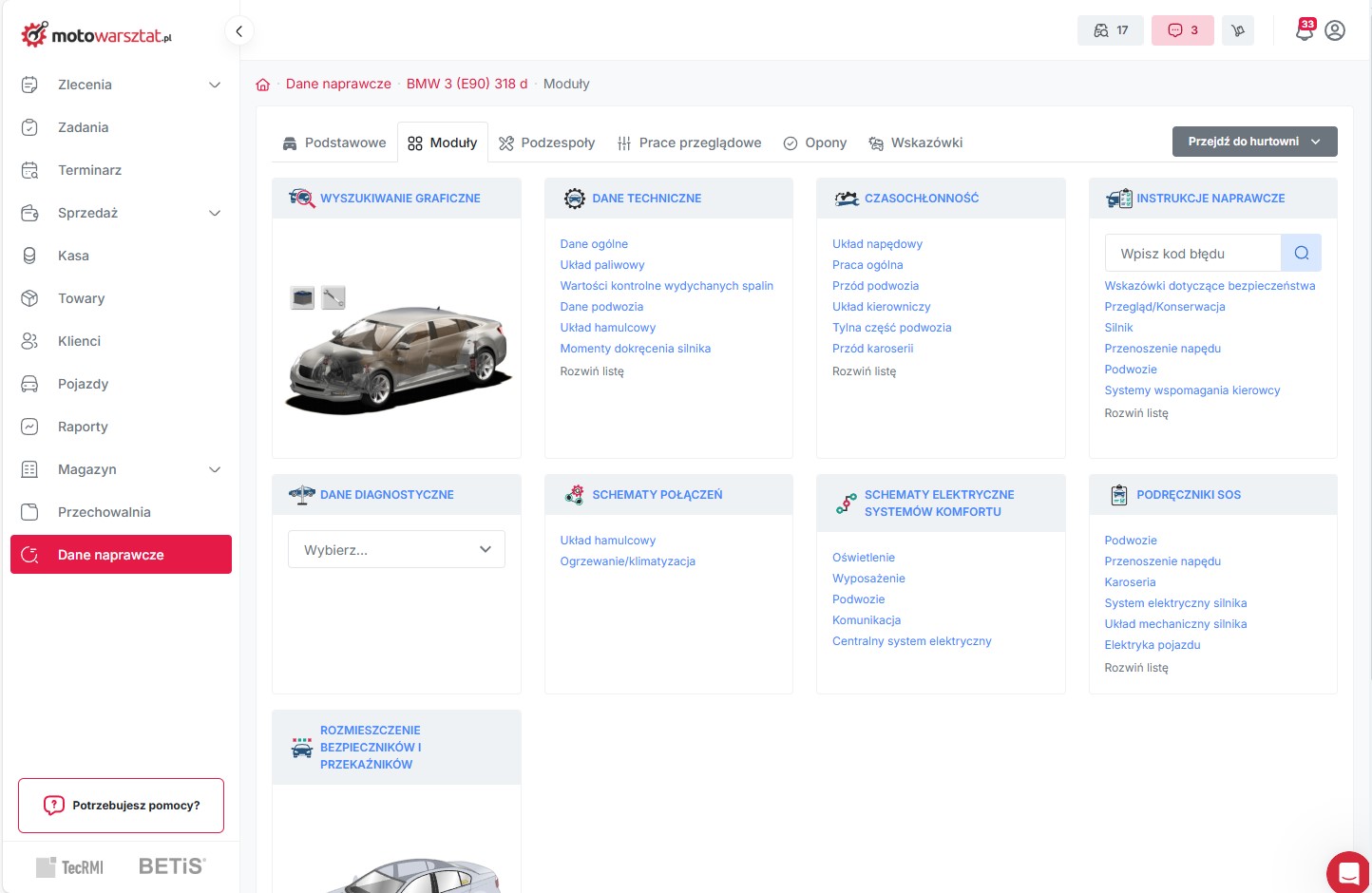
Task: Click the home icon in breadcrumb
Action: tap(263, 85)
